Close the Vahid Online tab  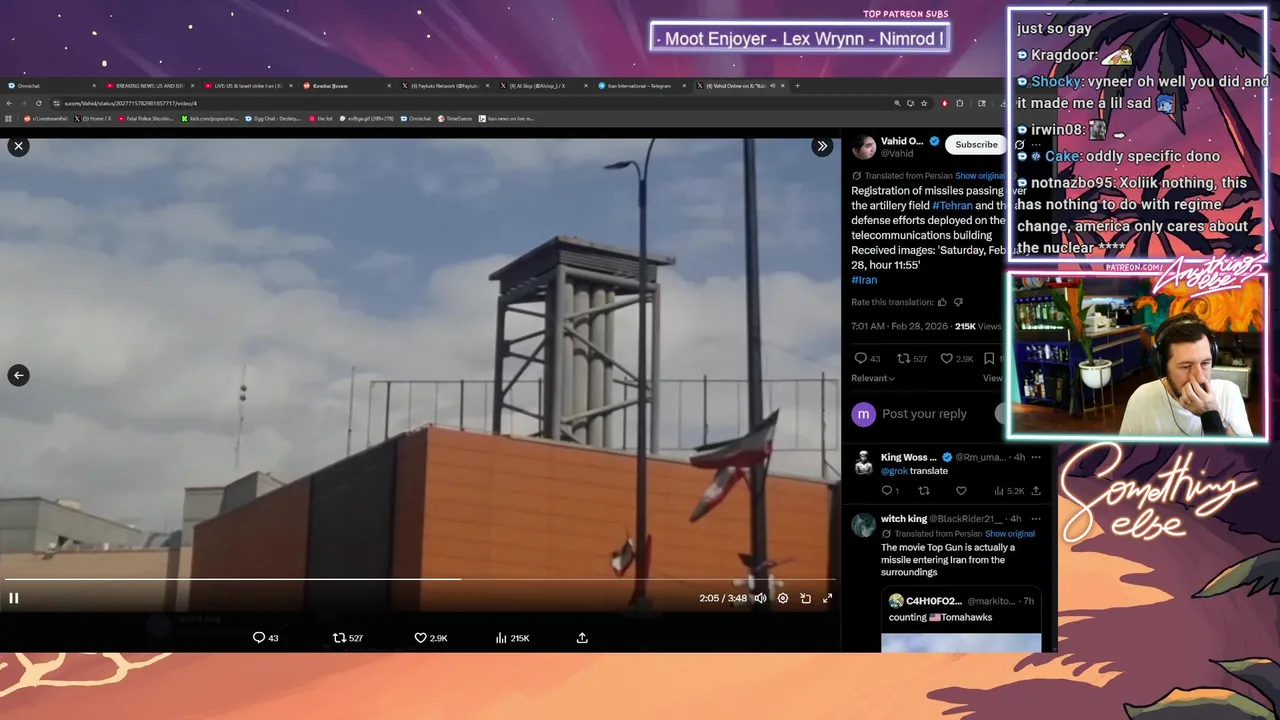coord(783,86)
